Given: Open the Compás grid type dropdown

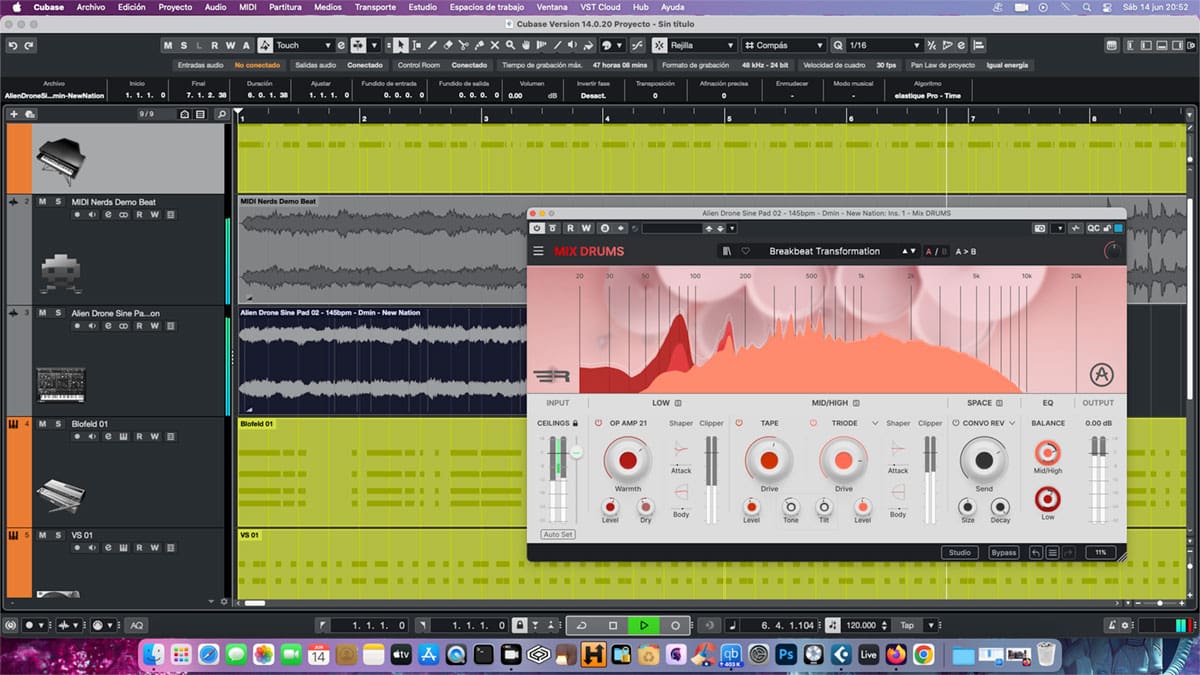Looking at the screenshot, I should tap(784, 45).
